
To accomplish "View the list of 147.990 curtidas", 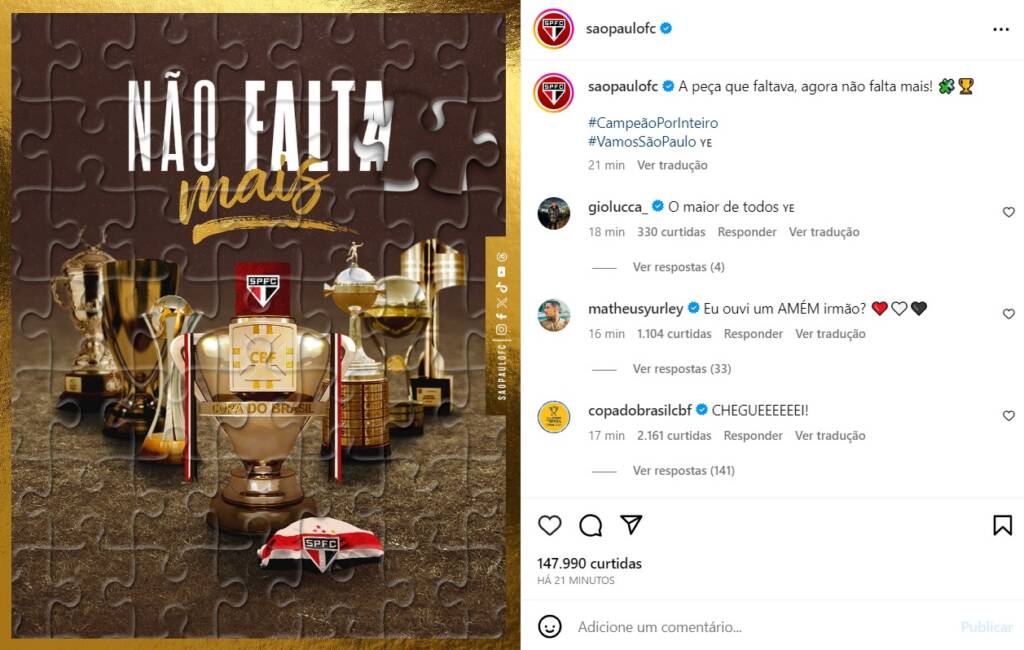I will [589, 564].
